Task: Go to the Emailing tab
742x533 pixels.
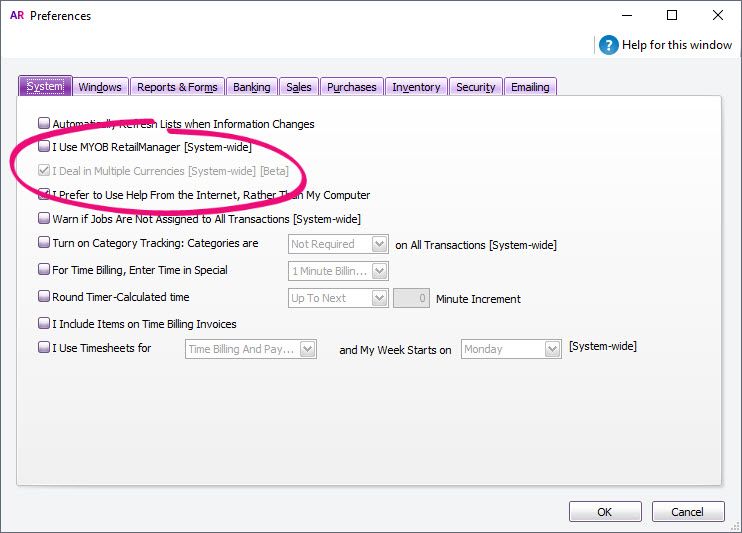Action: pos(530,87)
